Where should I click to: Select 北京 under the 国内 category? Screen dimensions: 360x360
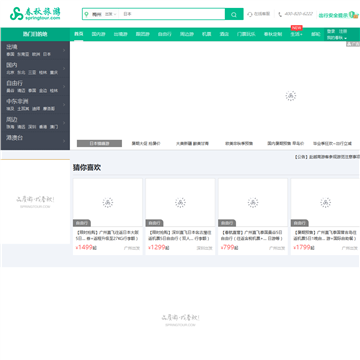coord(10,72)
